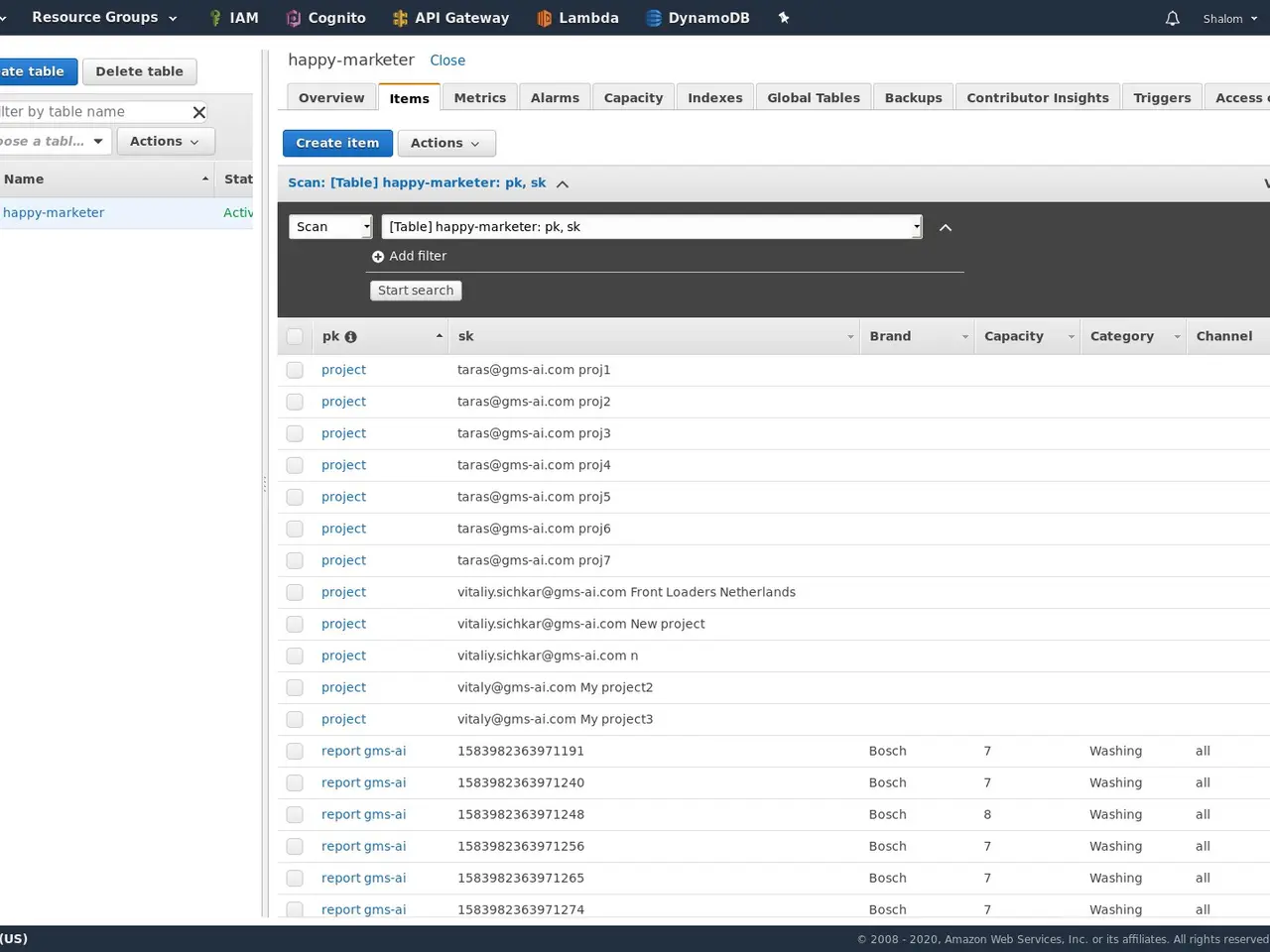Viewport: 1270px width, 952px height.
Task: Check the row taras@gms-ai.com proj1
Action: pyautogui.click(x=295, y=370)
